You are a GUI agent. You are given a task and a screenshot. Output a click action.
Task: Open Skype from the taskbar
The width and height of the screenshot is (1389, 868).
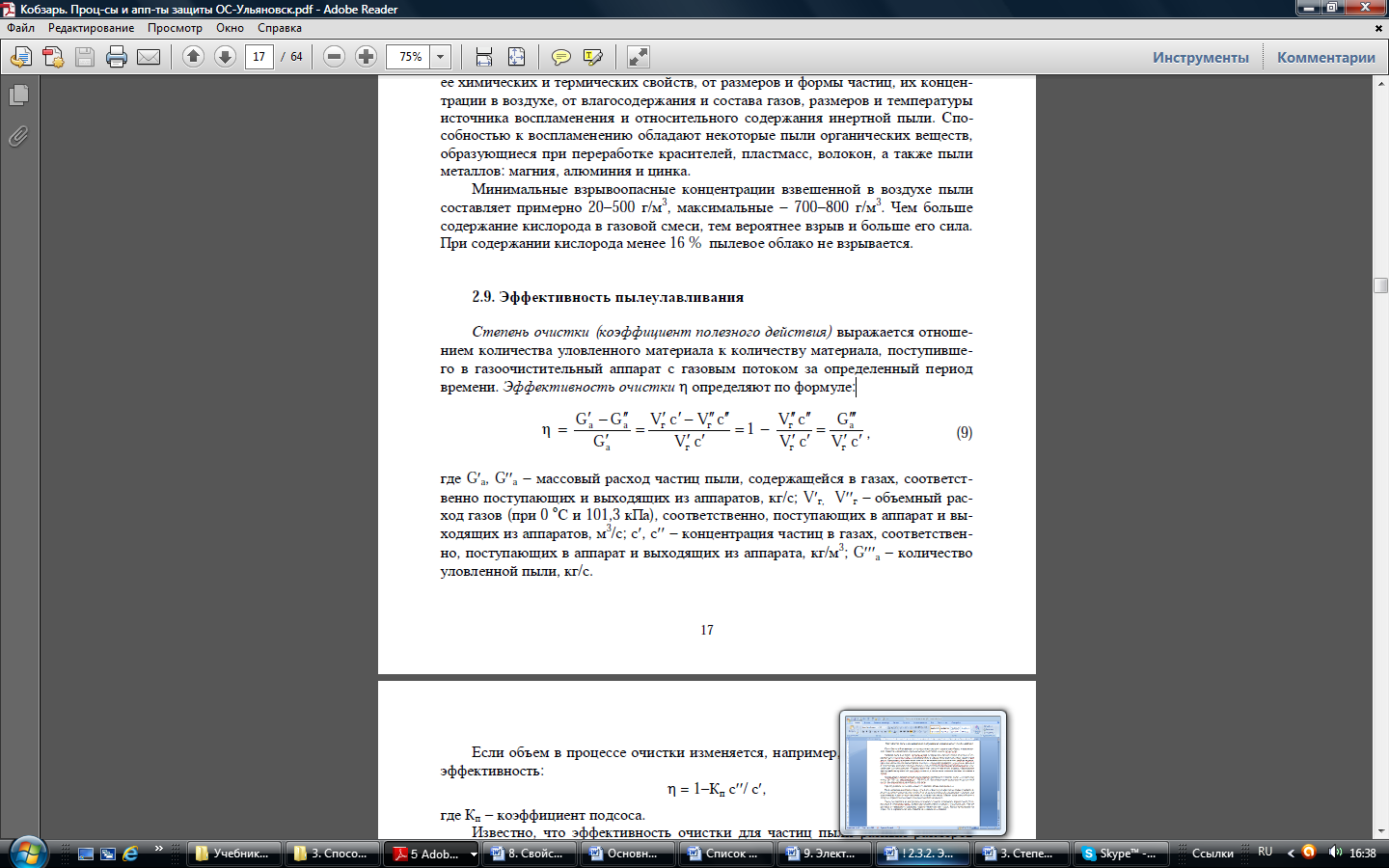pyautogui.click(x=1120, y=854)
